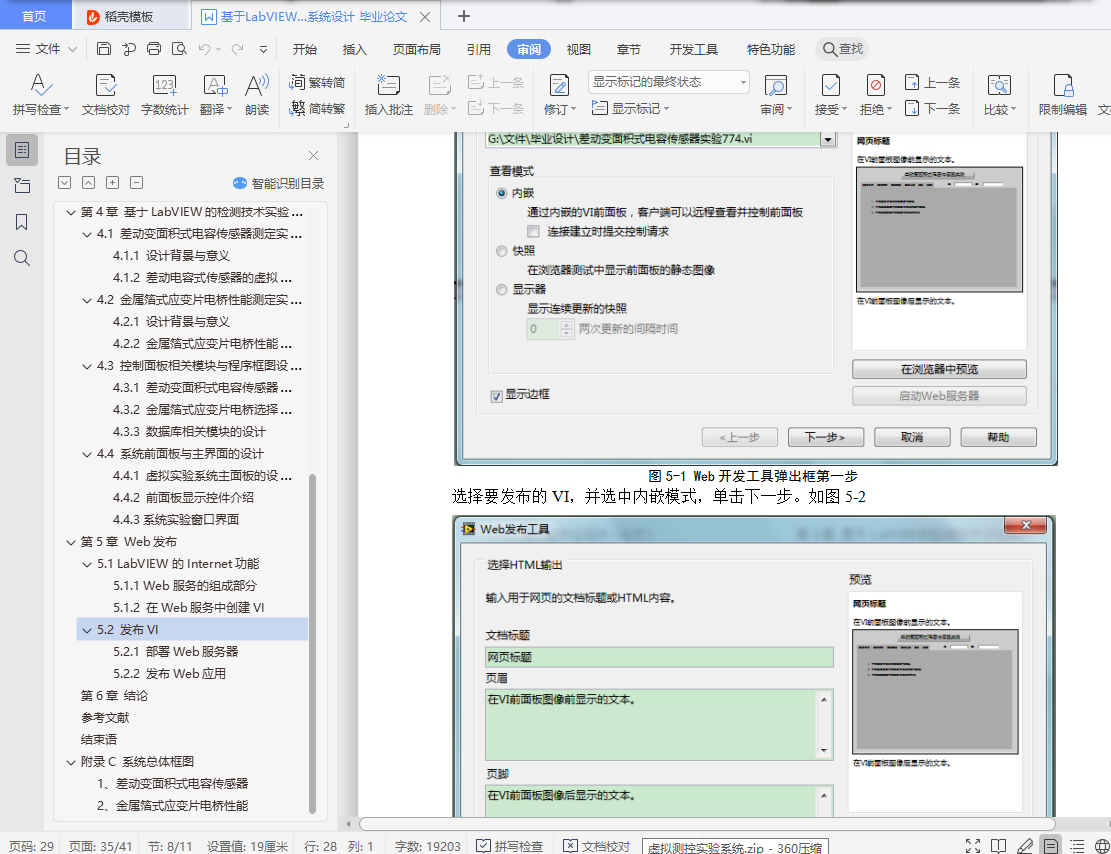The width and height of the screenshot is (1111, 854).
Task: Jump to 参考文献 in the outline
Action: tap(105, 718)
